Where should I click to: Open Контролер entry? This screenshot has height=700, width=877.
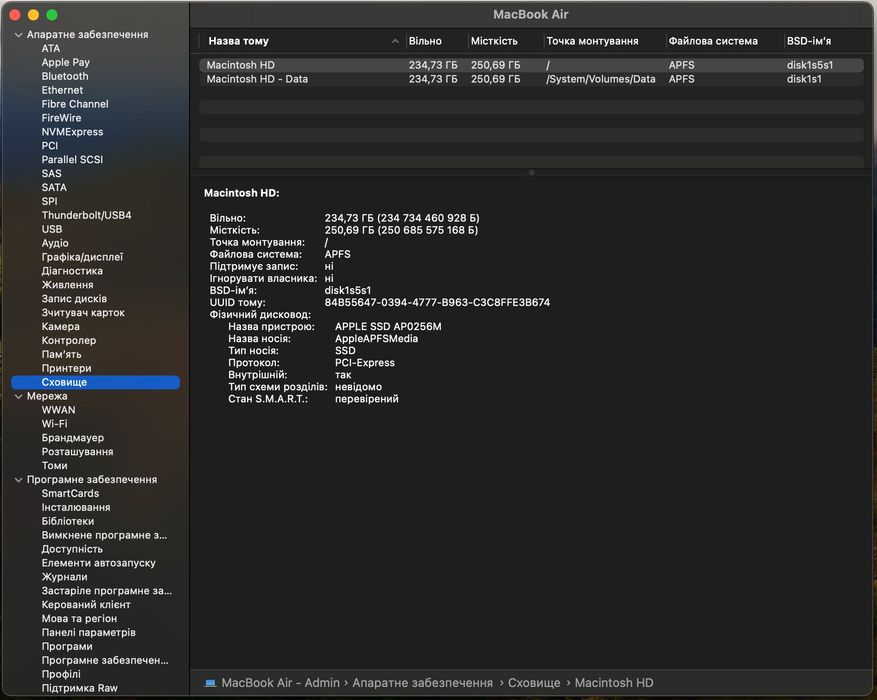[x=69, y=340]
